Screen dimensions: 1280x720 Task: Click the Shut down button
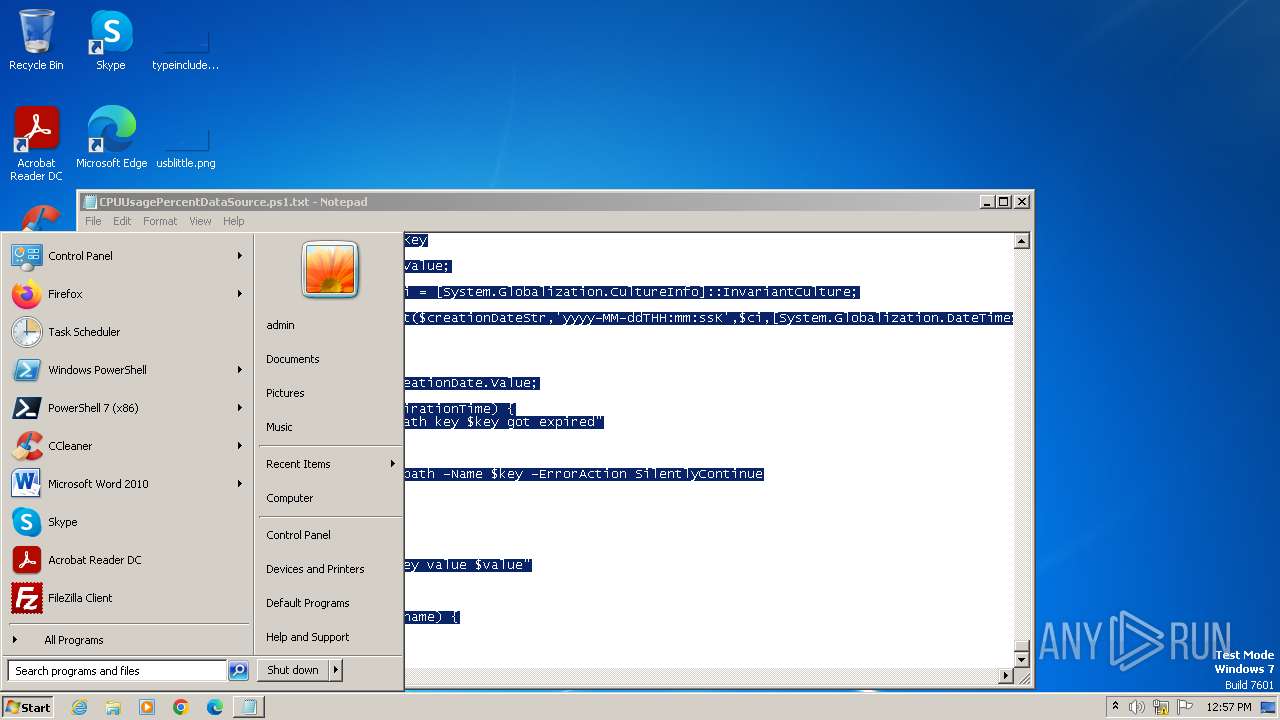tap(293, 670)
